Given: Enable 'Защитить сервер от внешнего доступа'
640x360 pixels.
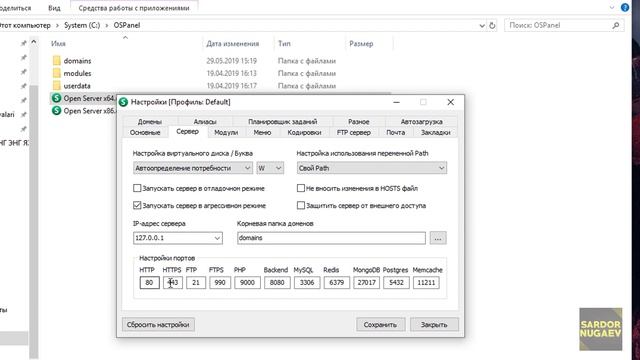Looking at the screenshot, I should tap(301, 205).
